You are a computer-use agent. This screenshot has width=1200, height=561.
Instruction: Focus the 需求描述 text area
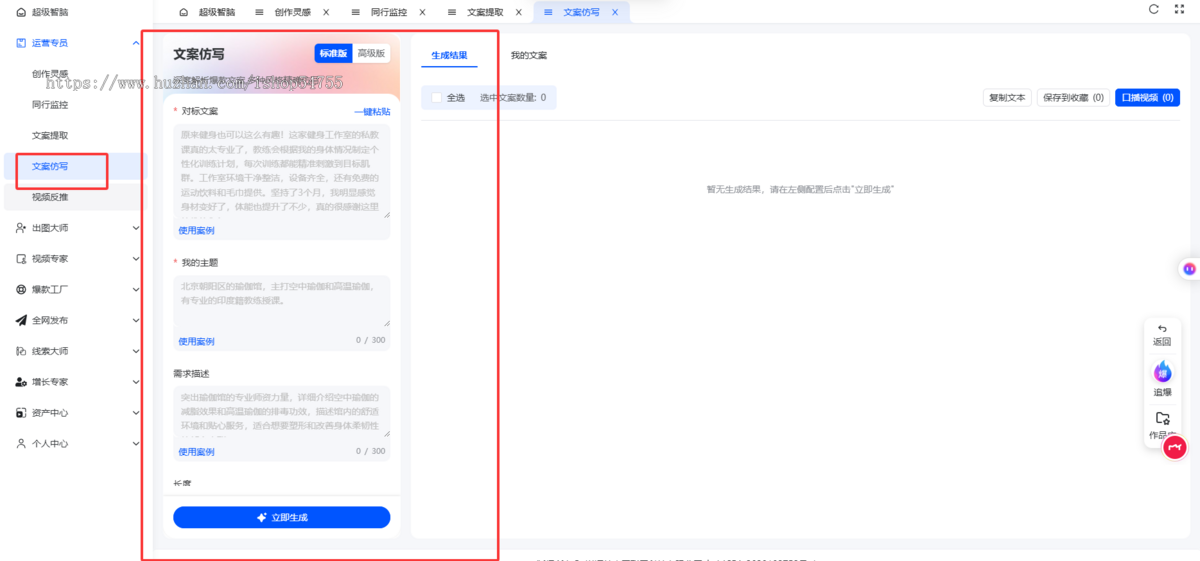coord(282,412)
